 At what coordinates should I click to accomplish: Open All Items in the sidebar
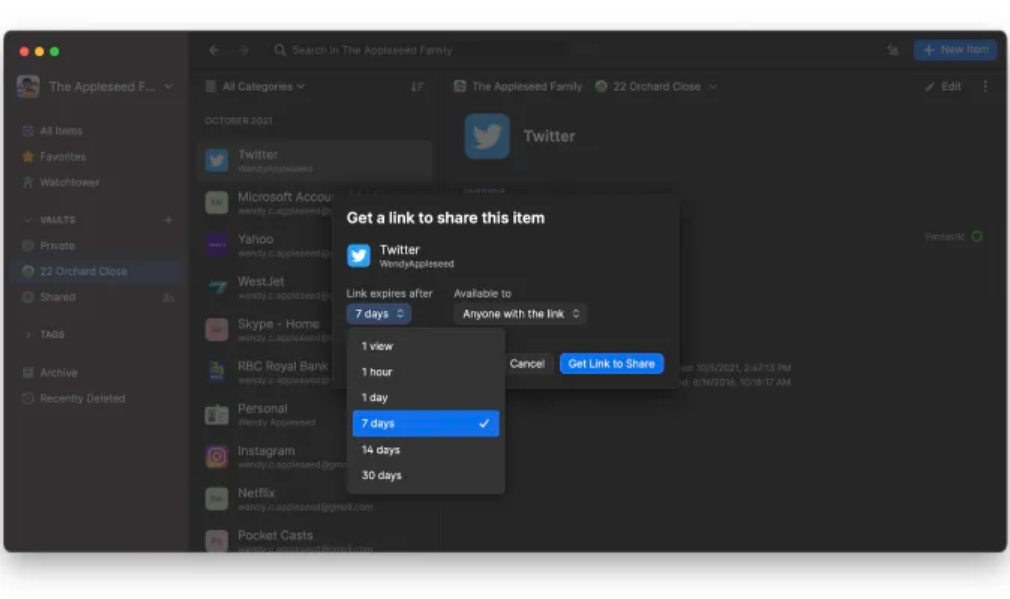(x=97, y=131)
